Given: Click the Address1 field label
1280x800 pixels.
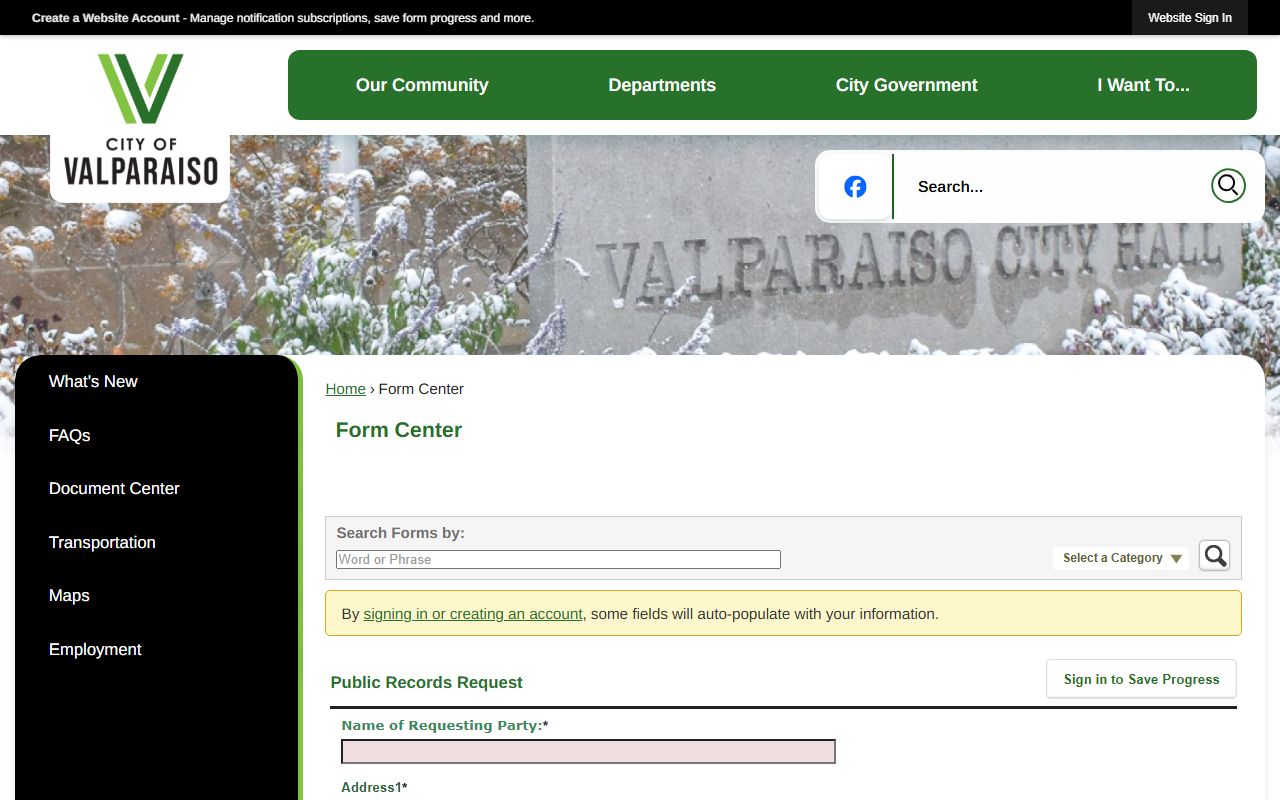Looking at the screenshot, I should tap(374, 787).
